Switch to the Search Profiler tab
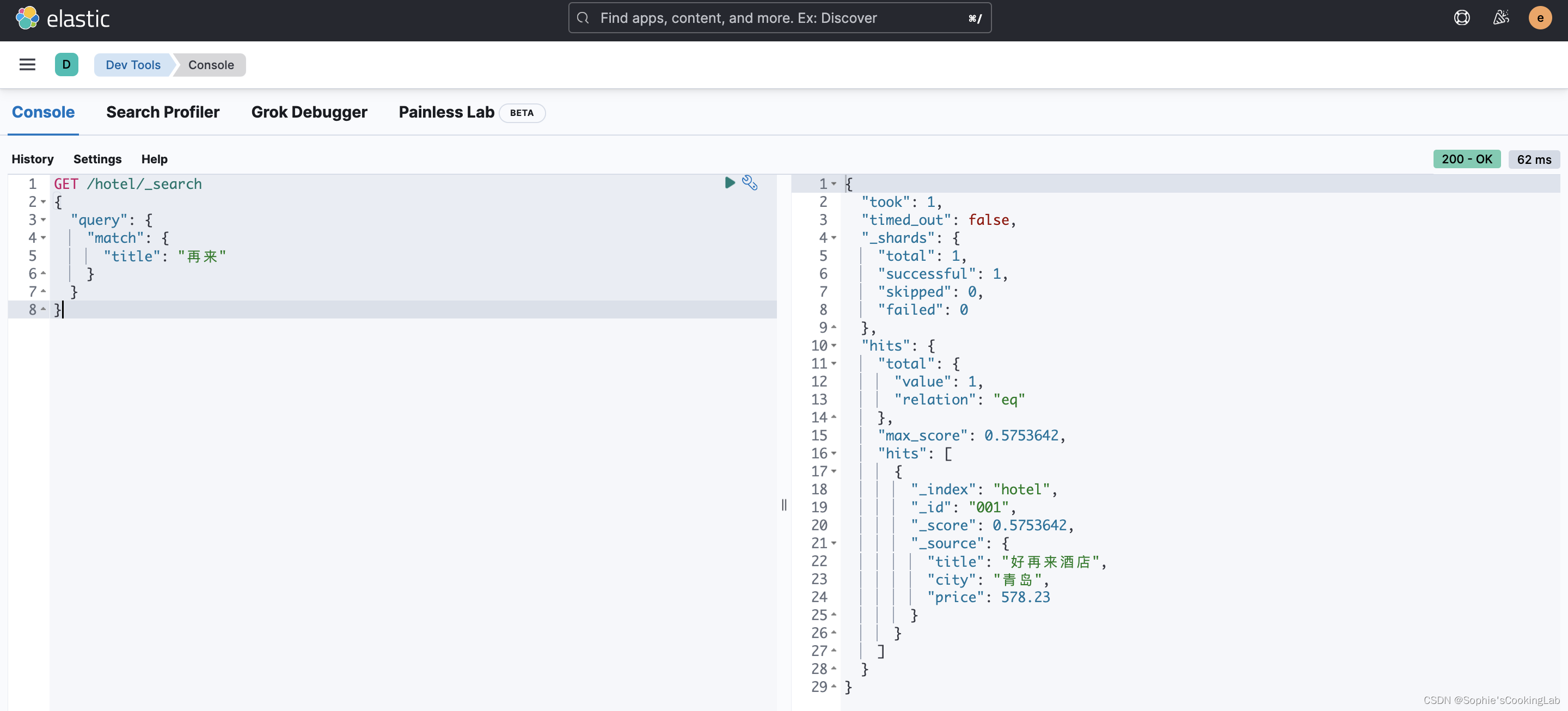The width and height of the screenshot is (1568, 711). click(162, 112)
